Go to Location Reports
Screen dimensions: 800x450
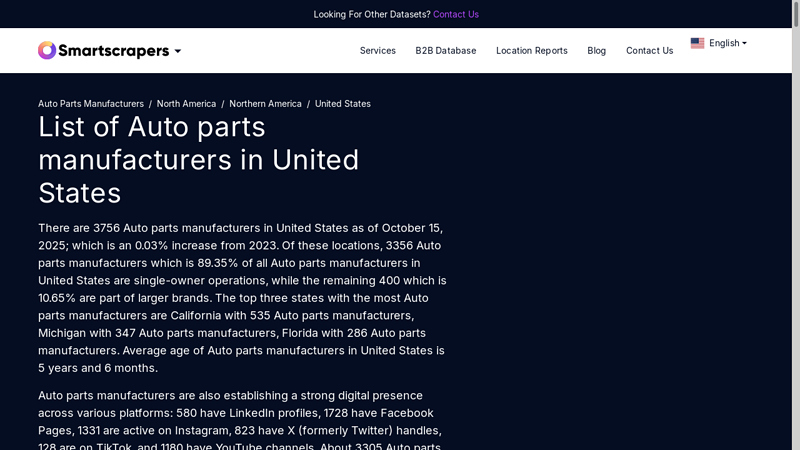(x=532, y=51)
